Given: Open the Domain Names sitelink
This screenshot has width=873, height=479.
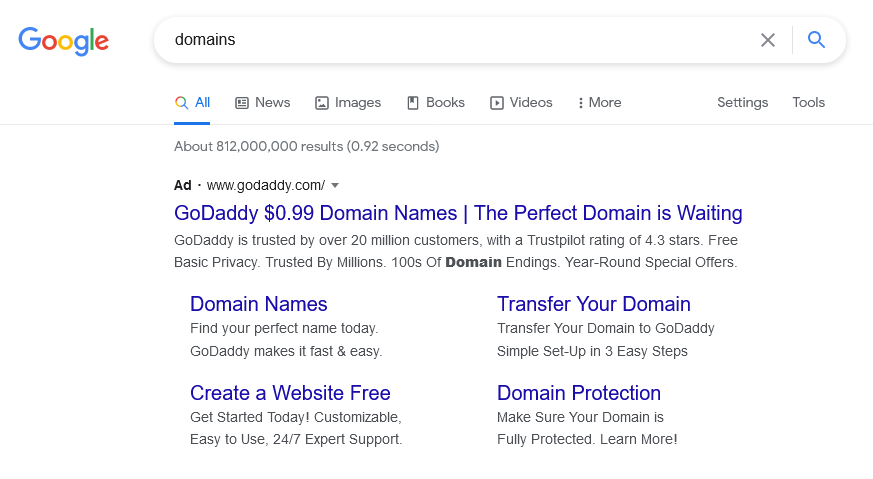Looking at the screenshot, I should pos(258,304).
